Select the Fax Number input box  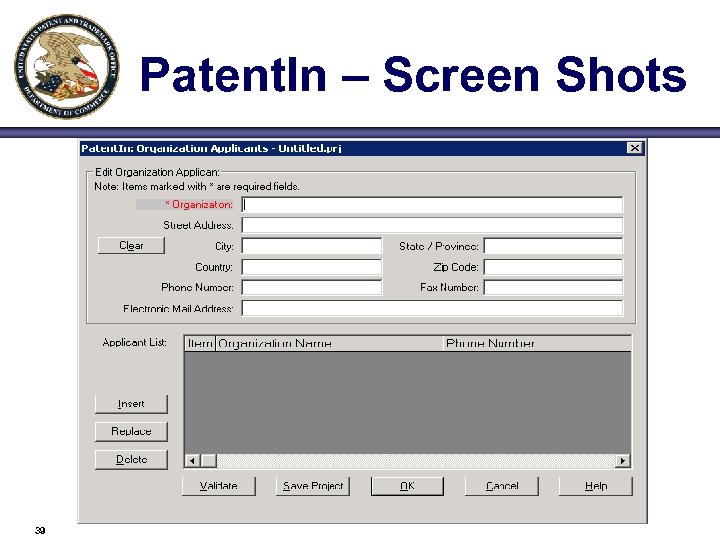click(553, 287)
